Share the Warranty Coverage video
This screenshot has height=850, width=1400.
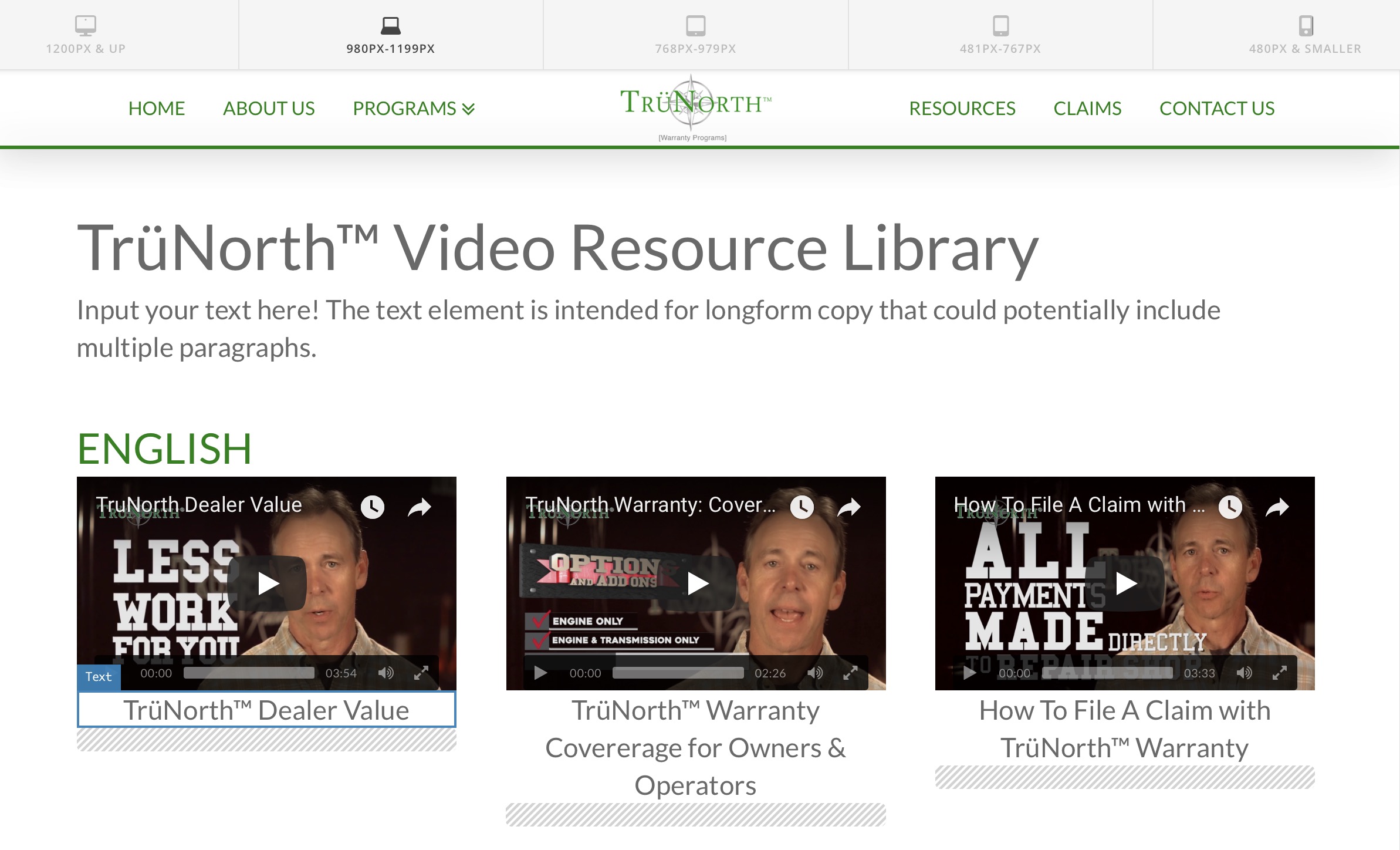coord(849,507)
